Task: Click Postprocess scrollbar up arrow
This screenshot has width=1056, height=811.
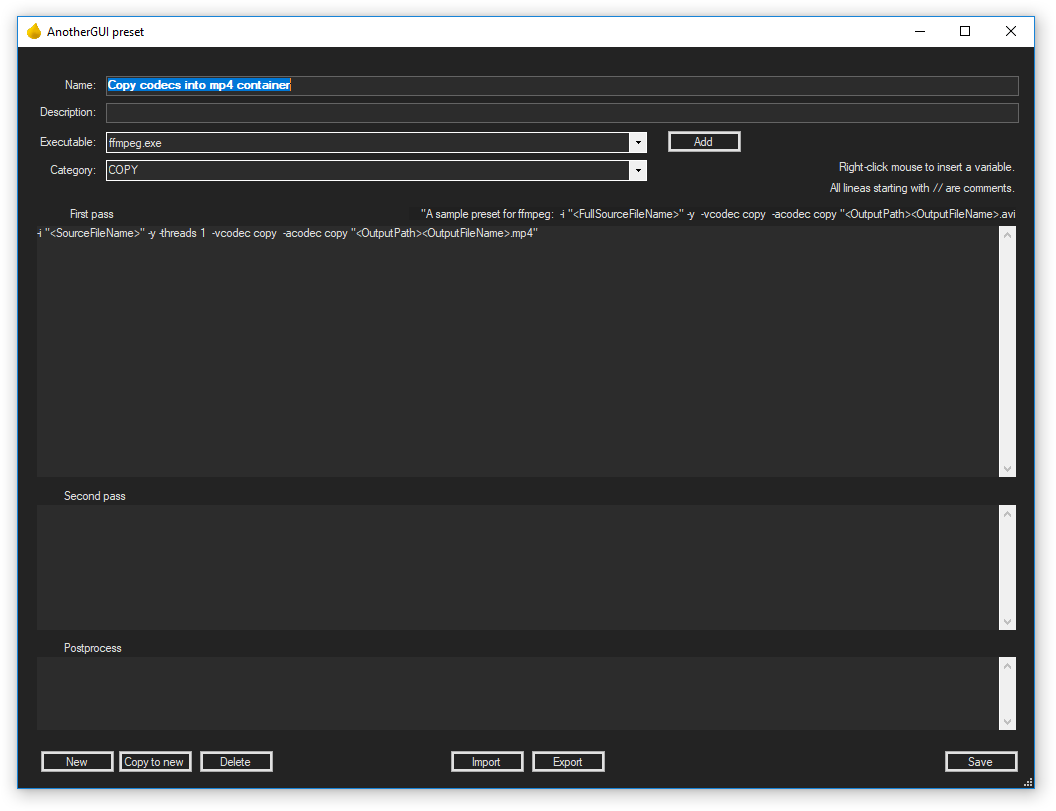Action: [x=1008, y=666]
